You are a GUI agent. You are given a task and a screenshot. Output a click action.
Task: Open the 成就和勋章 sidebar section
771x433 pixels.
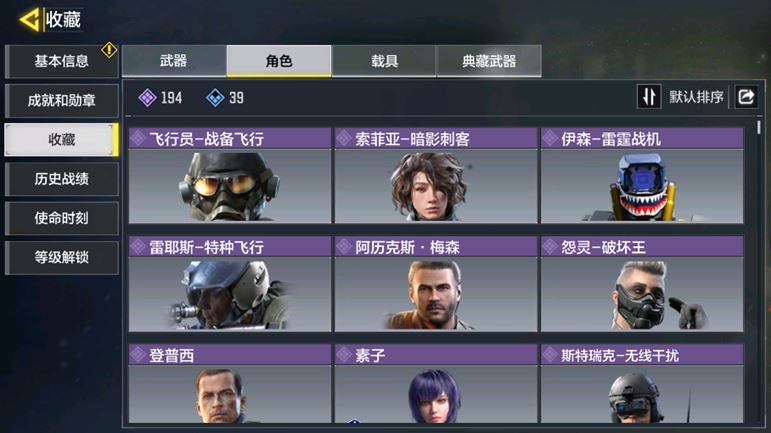click(61, 101)
